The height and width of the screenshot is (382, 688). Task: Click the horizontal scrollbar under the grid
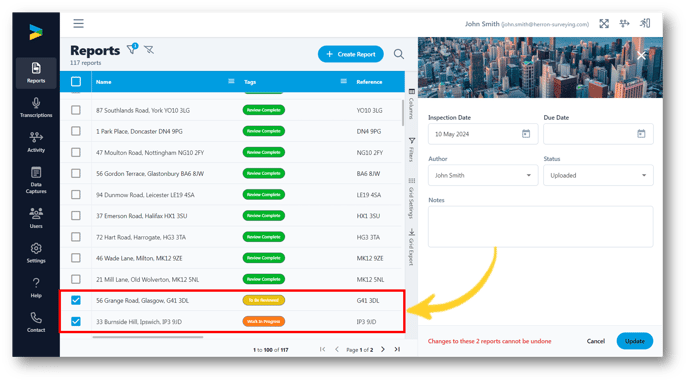tap(148, 337)
